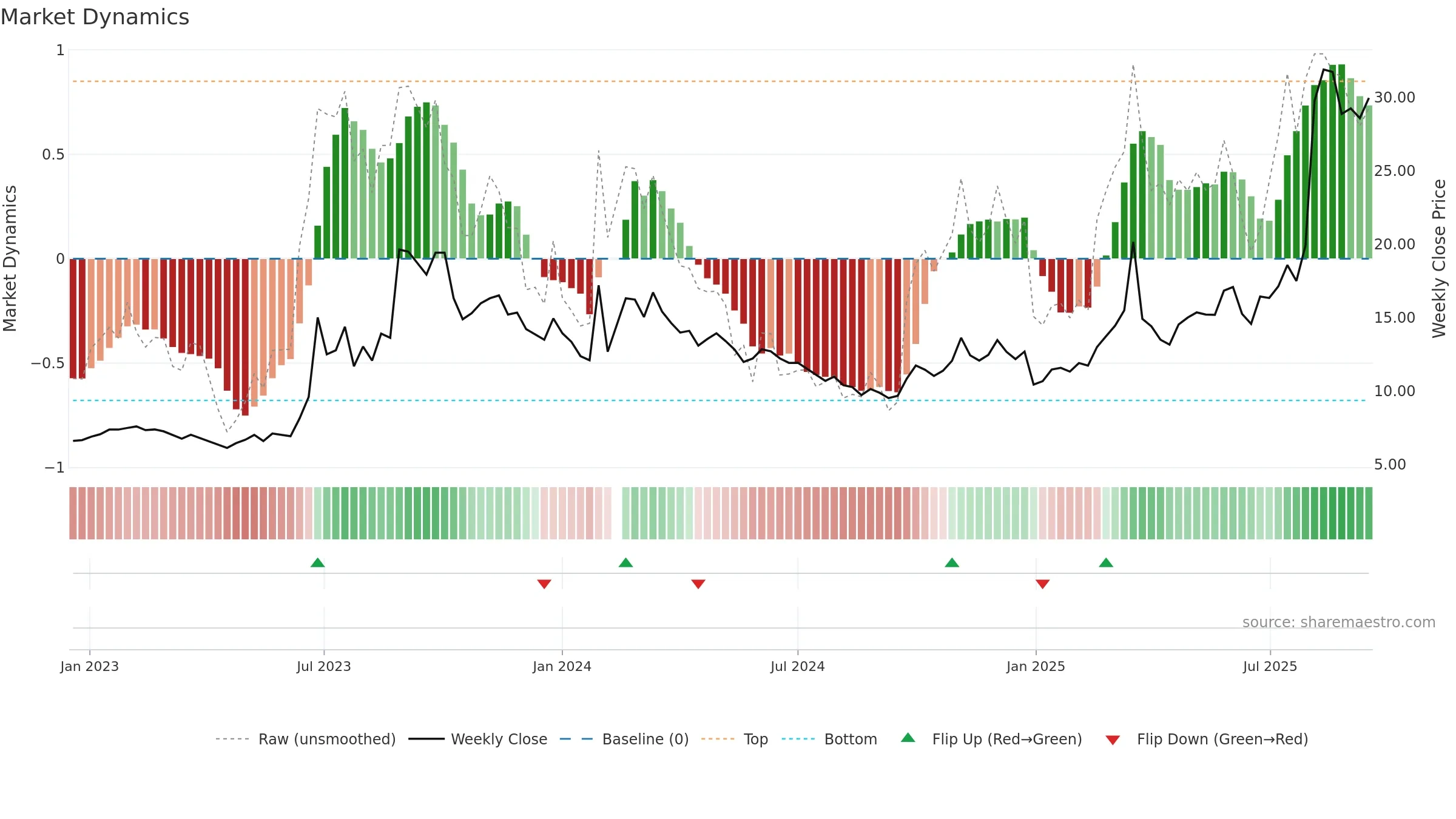The image size is (1456, 819).
Task: Click the Jan 2025 x-axis label
Action: click(1036, 666)
